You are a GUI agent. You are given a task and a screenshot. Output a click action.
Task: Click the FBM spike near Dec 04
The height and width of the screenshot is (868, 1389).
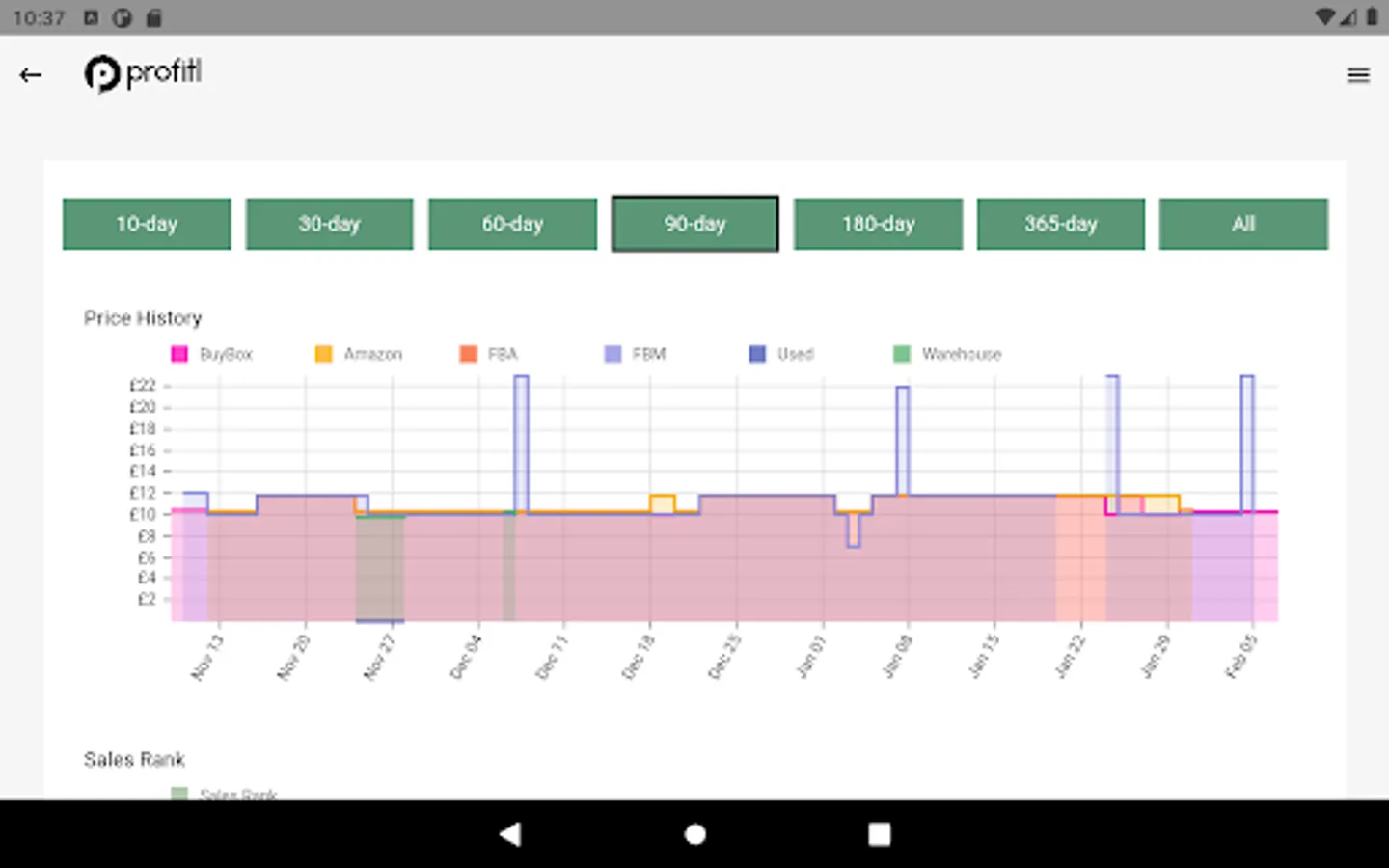pyautogui.click(x=521, y=444)
